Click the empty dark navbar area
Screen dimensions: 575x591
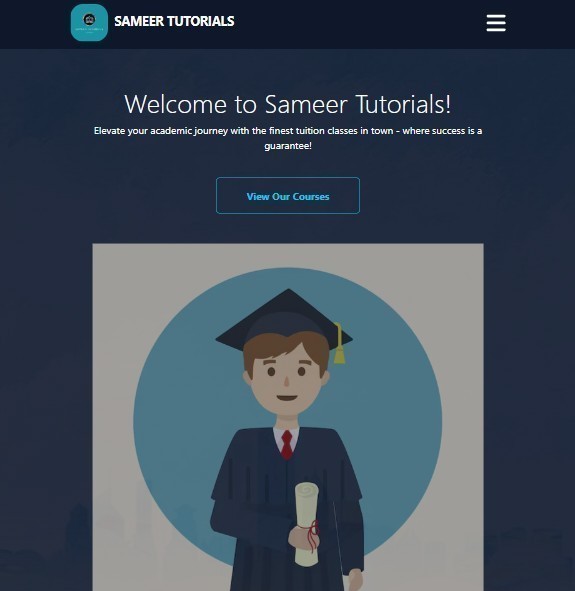358,24
